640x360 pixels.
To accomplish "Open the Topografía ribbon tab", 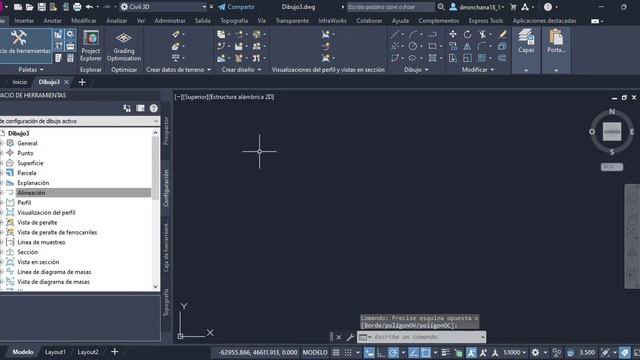I will (x=234, y=20).
